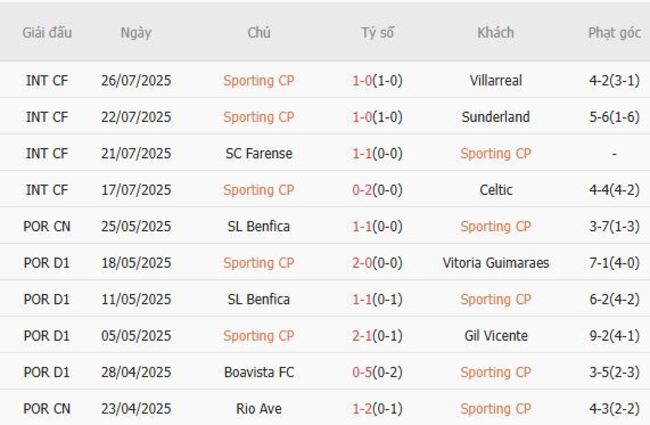650x425 pixels.
Task: Click the SC Farense team name
Action: click(258, 153)
